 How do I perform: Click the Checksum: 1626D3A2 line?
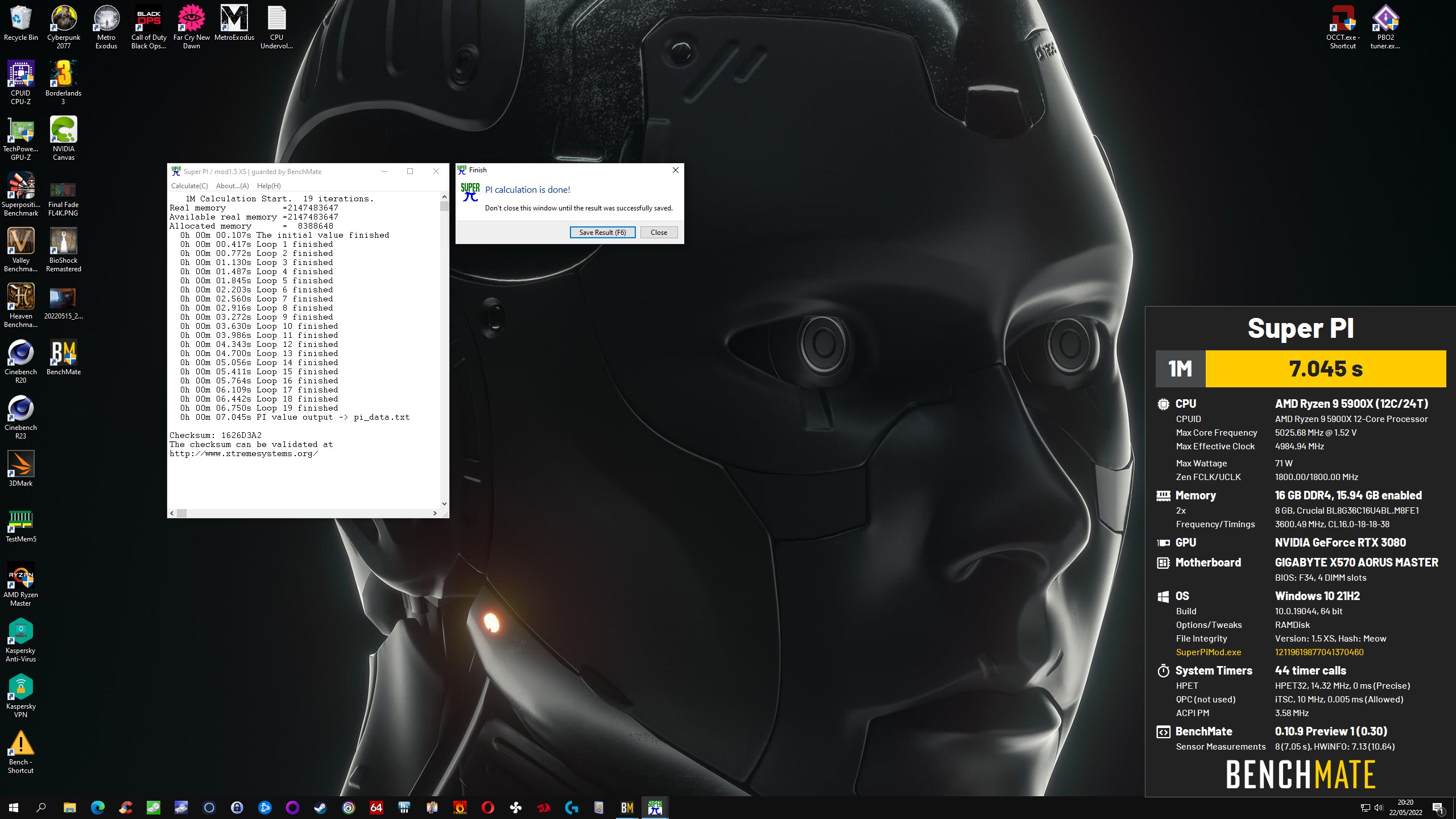pyautogui.click(x=216, y=435)
